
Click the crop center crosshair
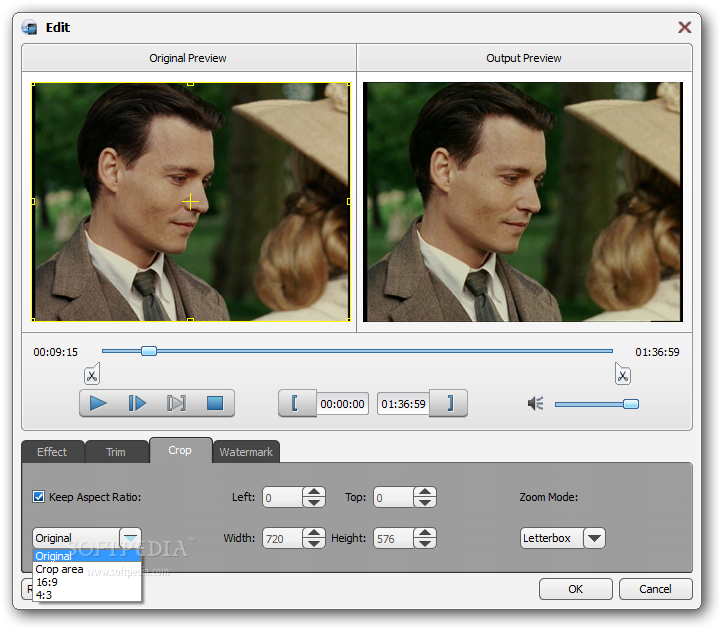[x=190, y=202]
